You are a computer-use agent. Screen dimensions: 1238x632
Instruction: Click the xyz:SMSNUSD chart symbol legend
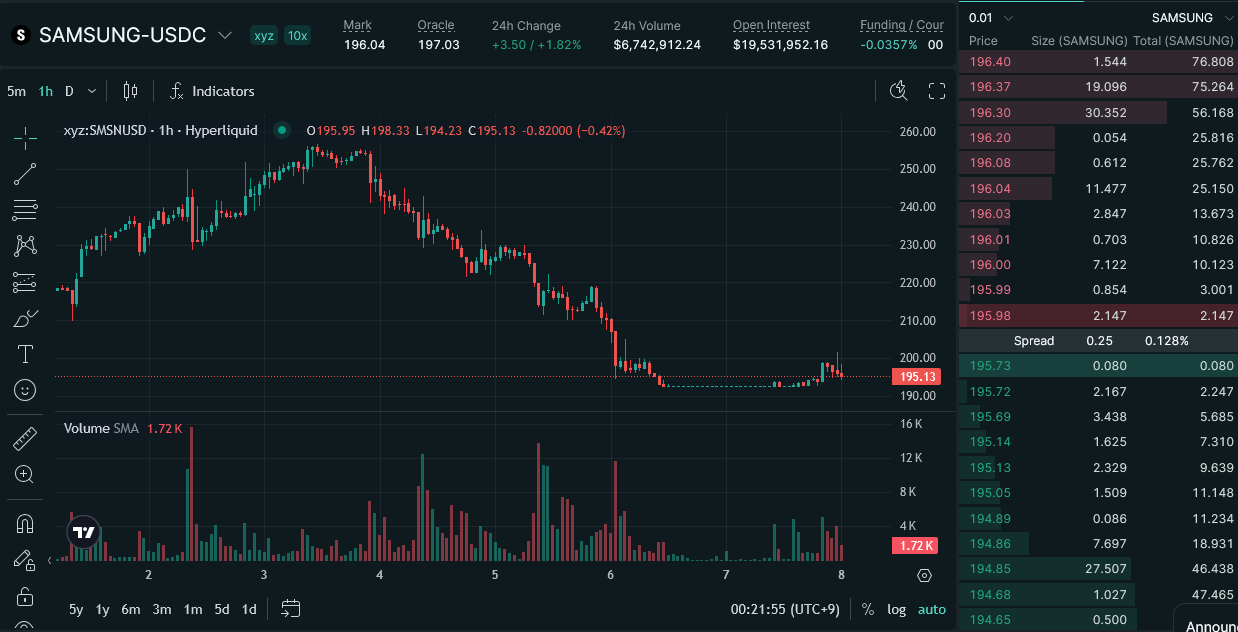point(160,130)
